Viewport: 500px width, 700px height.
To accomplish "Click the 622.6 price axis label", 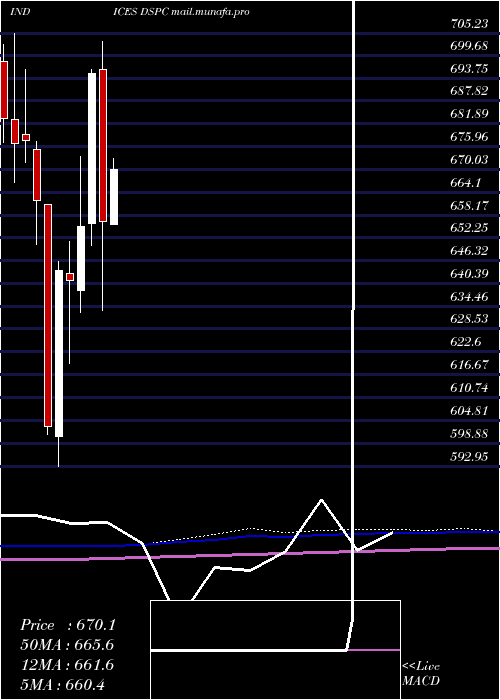I will tap(466, 342).
